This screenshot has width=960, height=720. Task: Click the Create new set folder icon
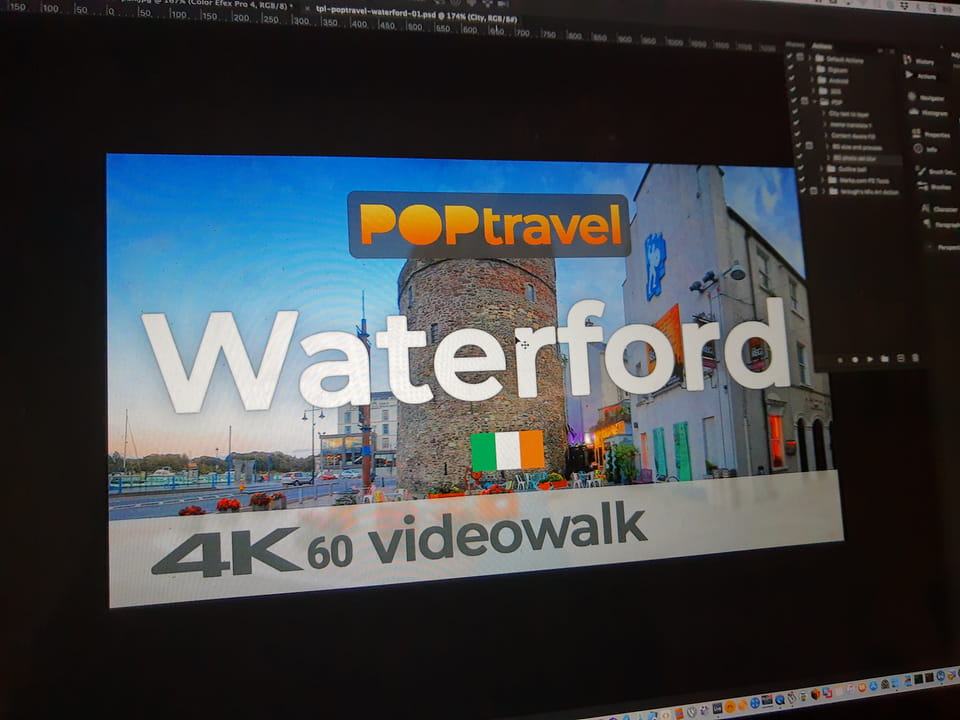(885, 358)
